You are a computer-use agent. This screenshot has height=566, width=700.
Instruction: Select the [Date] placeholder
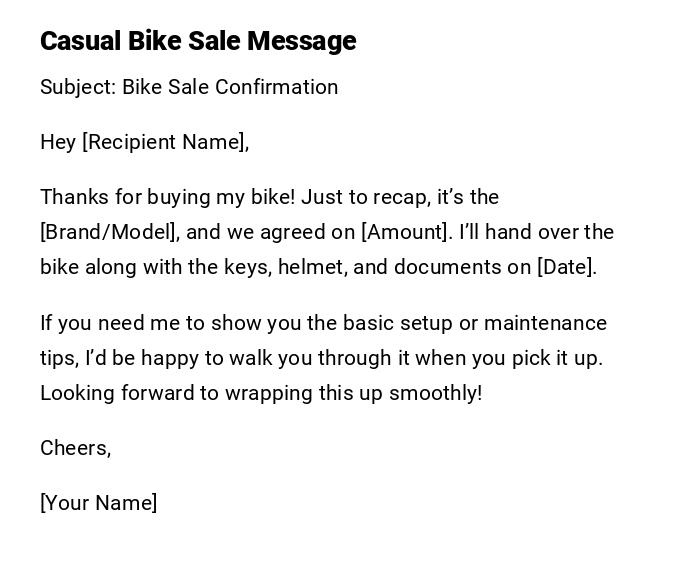click(565, 267)
